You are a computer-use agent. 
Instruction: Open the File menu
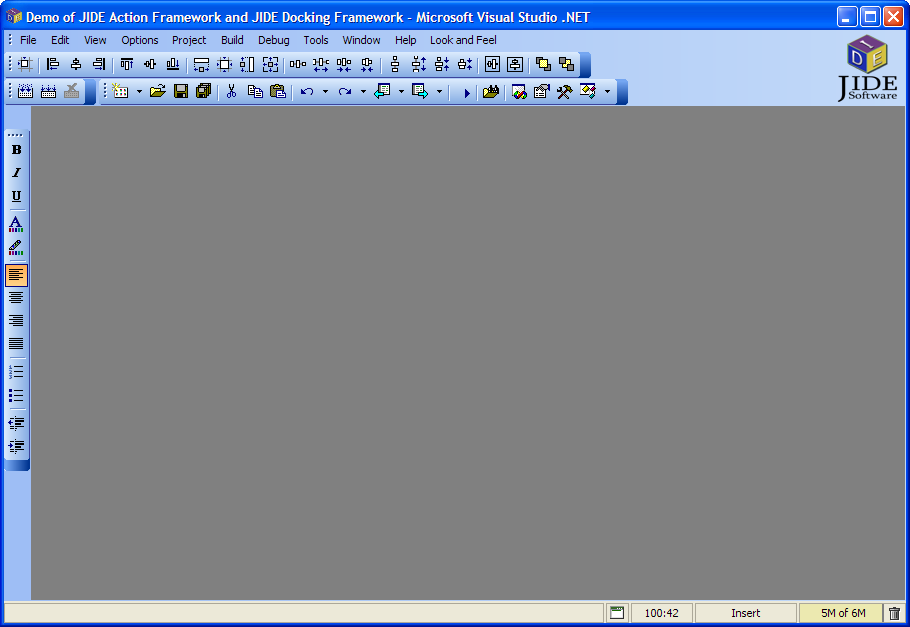28,40
